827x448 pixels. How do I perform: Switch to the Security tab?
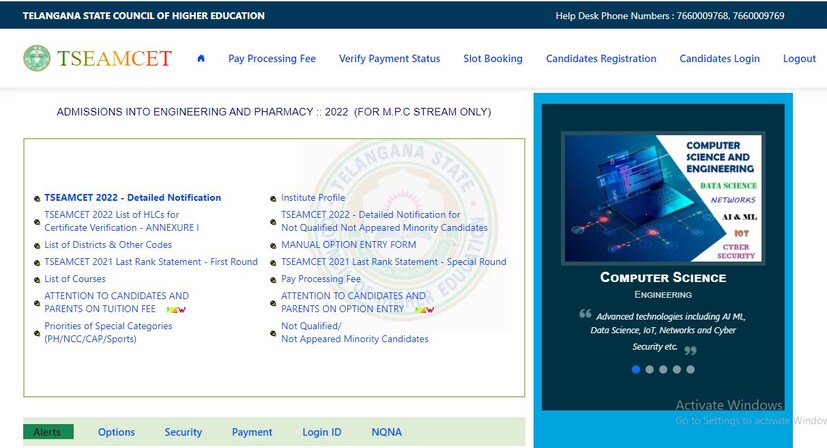click(183, 432)
